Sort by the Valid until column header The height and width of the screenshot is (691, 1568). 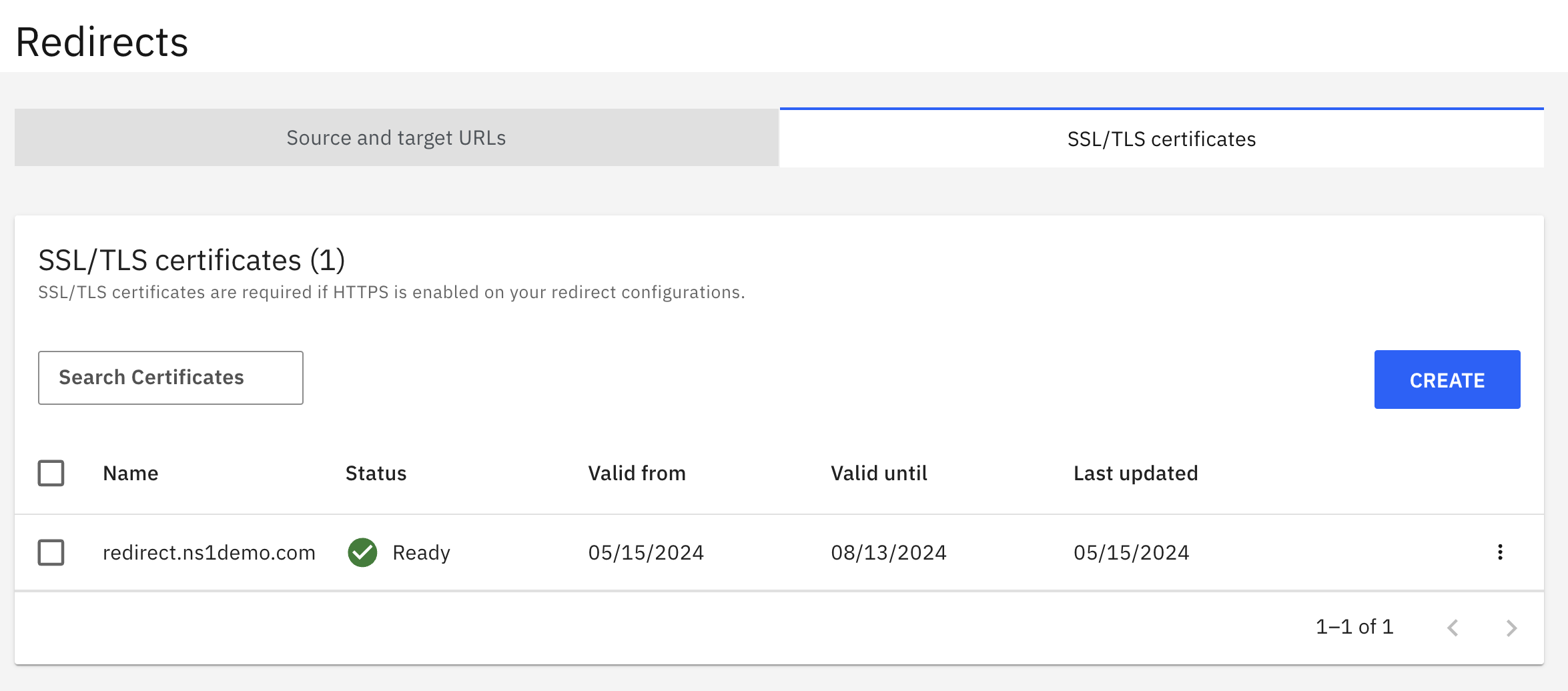click(879, 474)
